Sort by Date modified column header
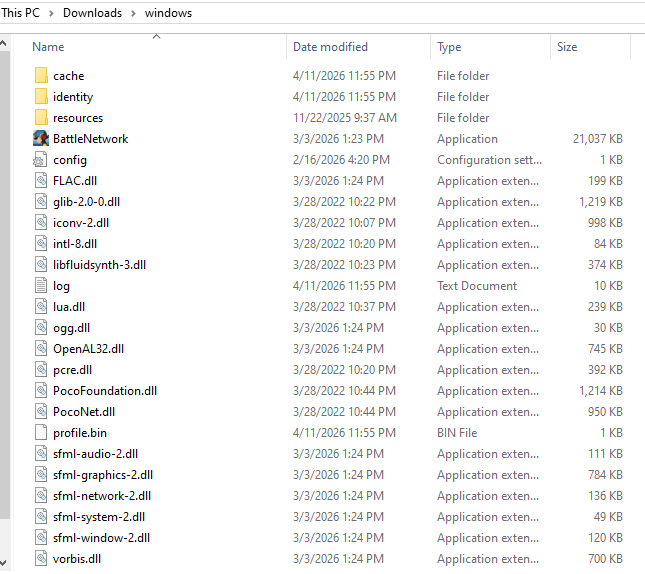 click(330, 47)
